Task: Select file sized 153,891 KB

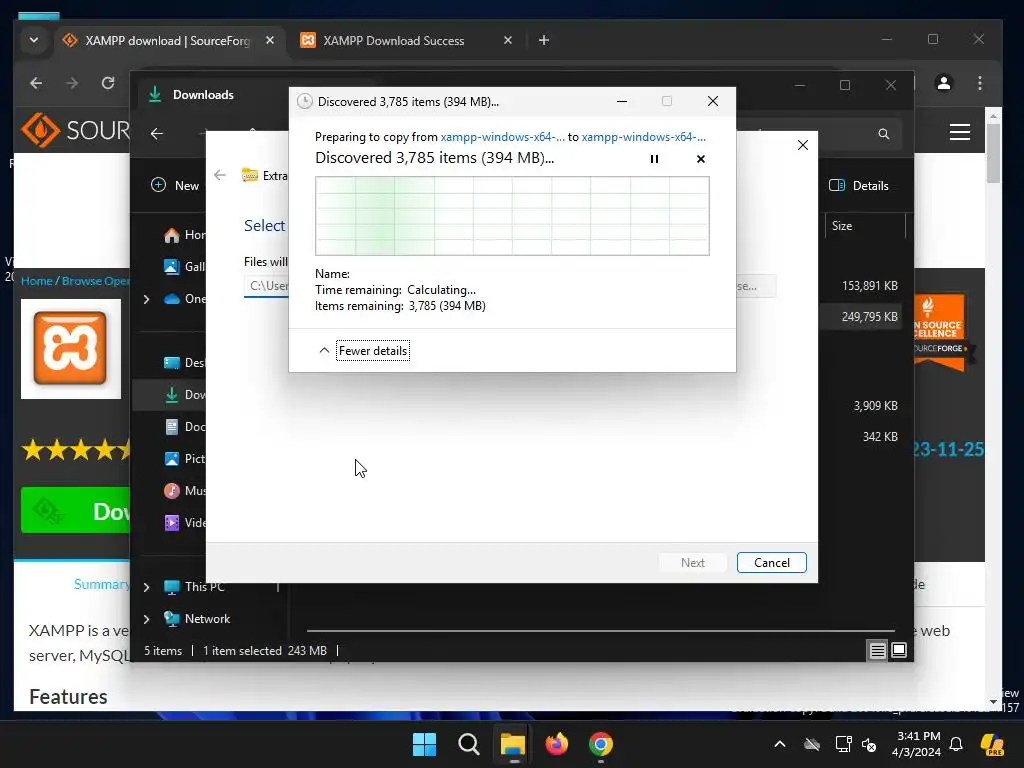Action: [x=869, y=286]
